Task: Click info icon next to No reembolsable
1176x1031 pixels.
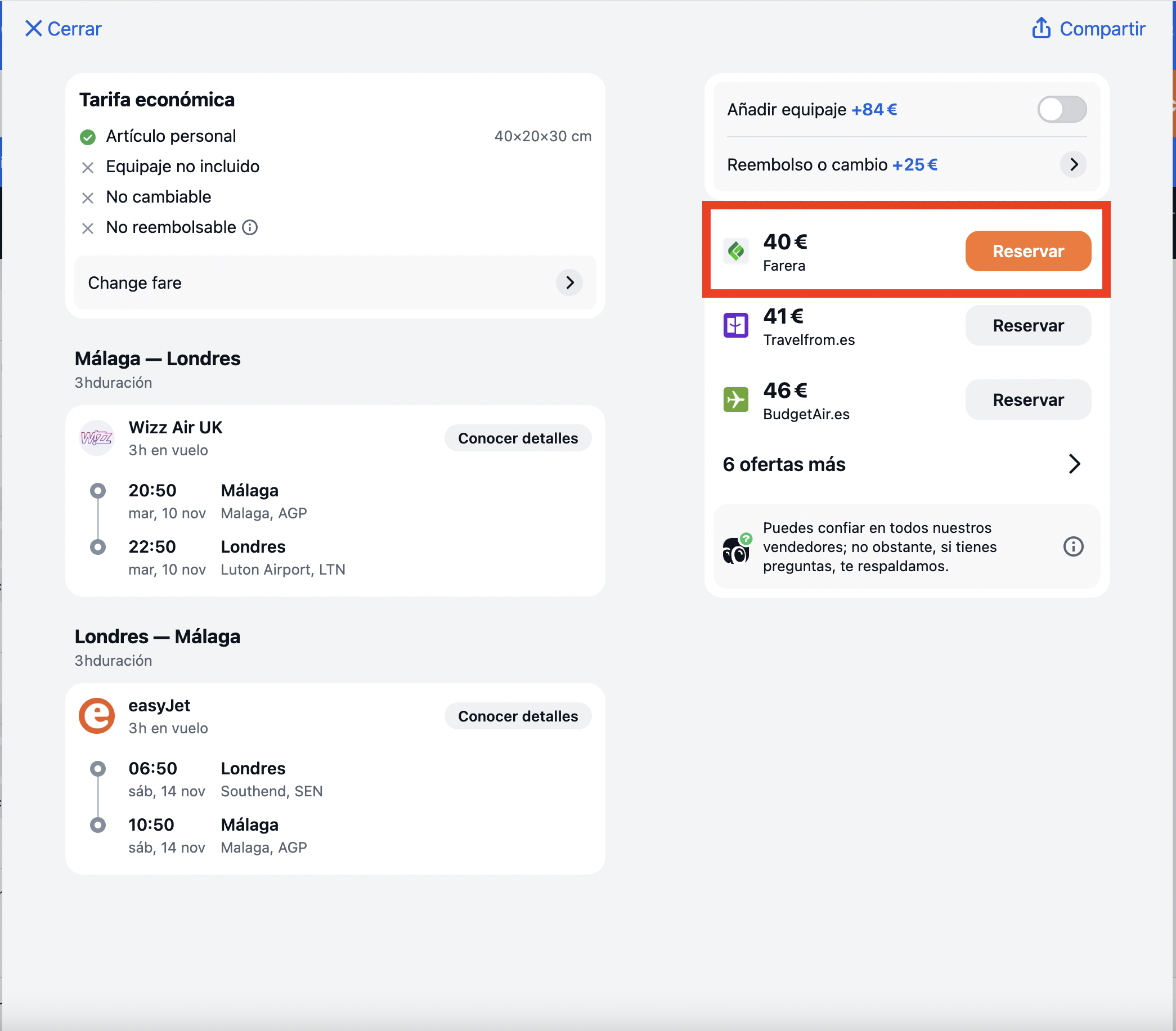Action: [250, 228]
